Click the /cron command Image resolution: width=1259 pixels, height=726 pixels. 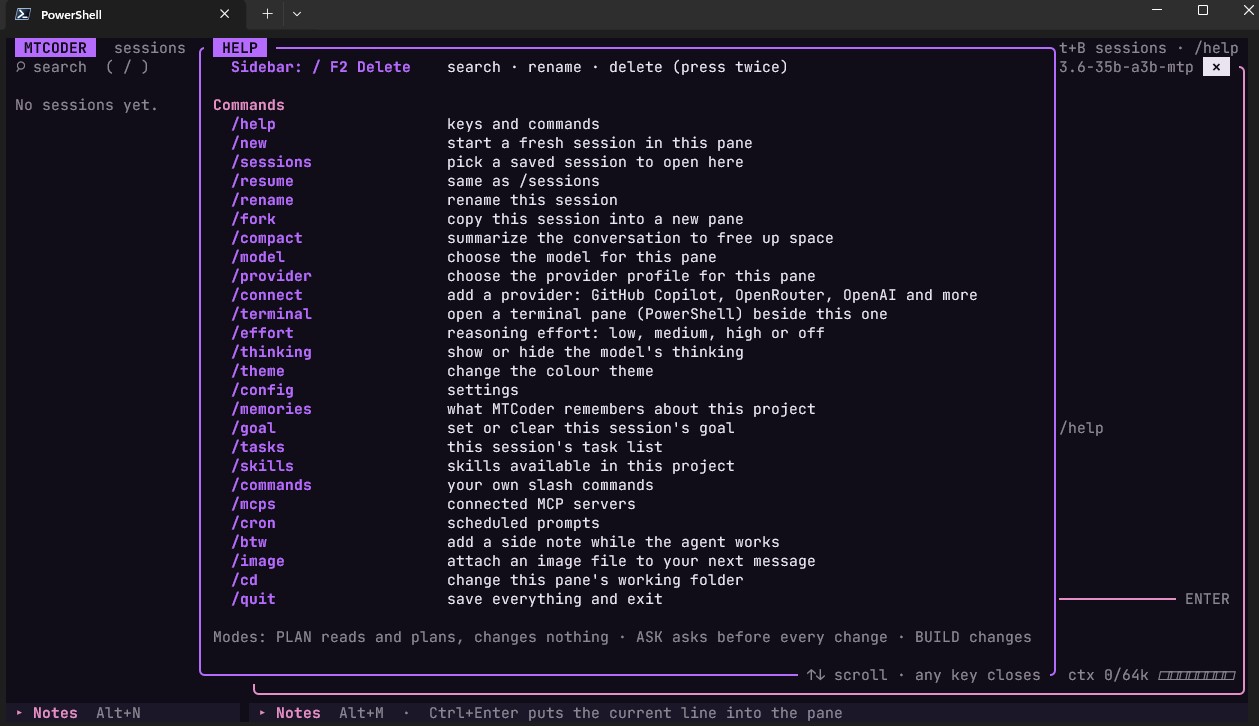(253, 523)
